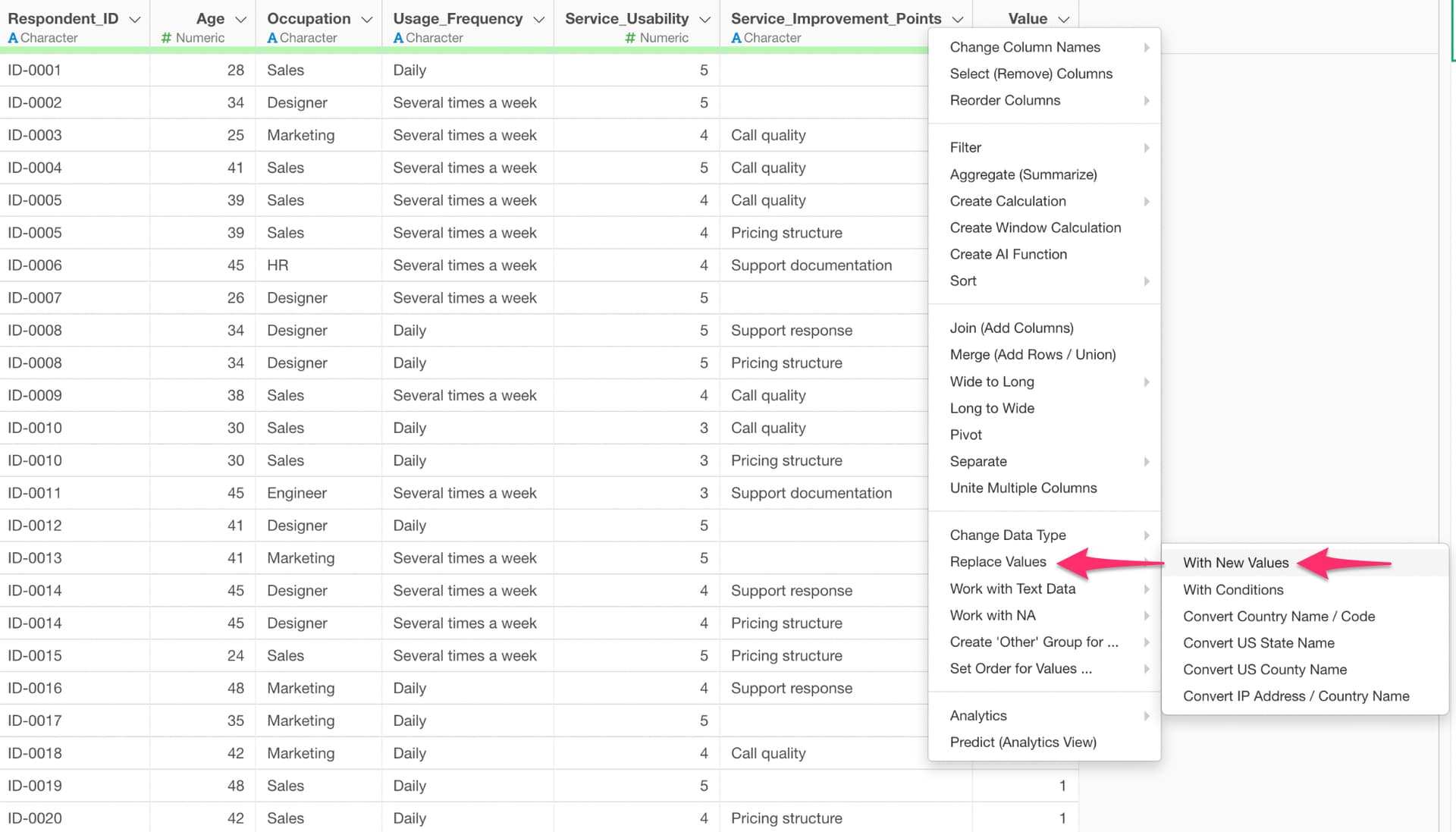Select With Conditions from submenu

coord(1233,589)
